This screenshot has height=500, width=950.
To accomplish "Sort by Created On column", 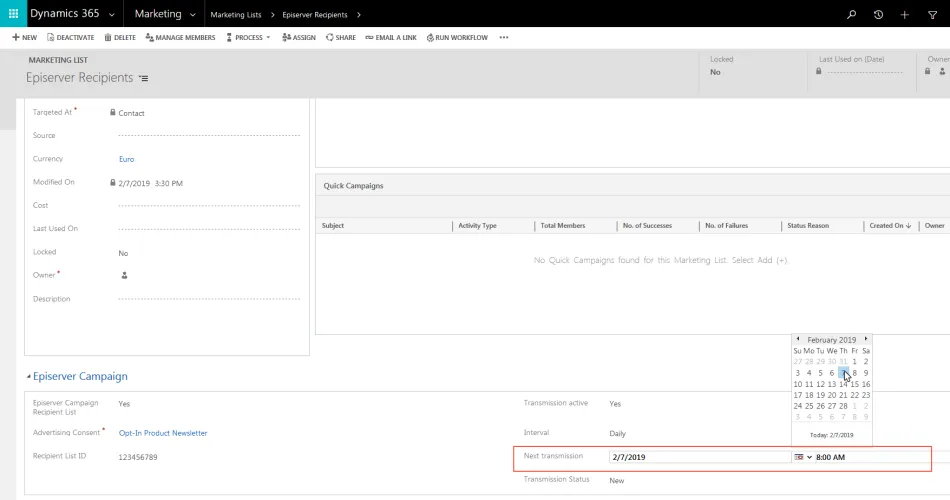I will 890,225.
